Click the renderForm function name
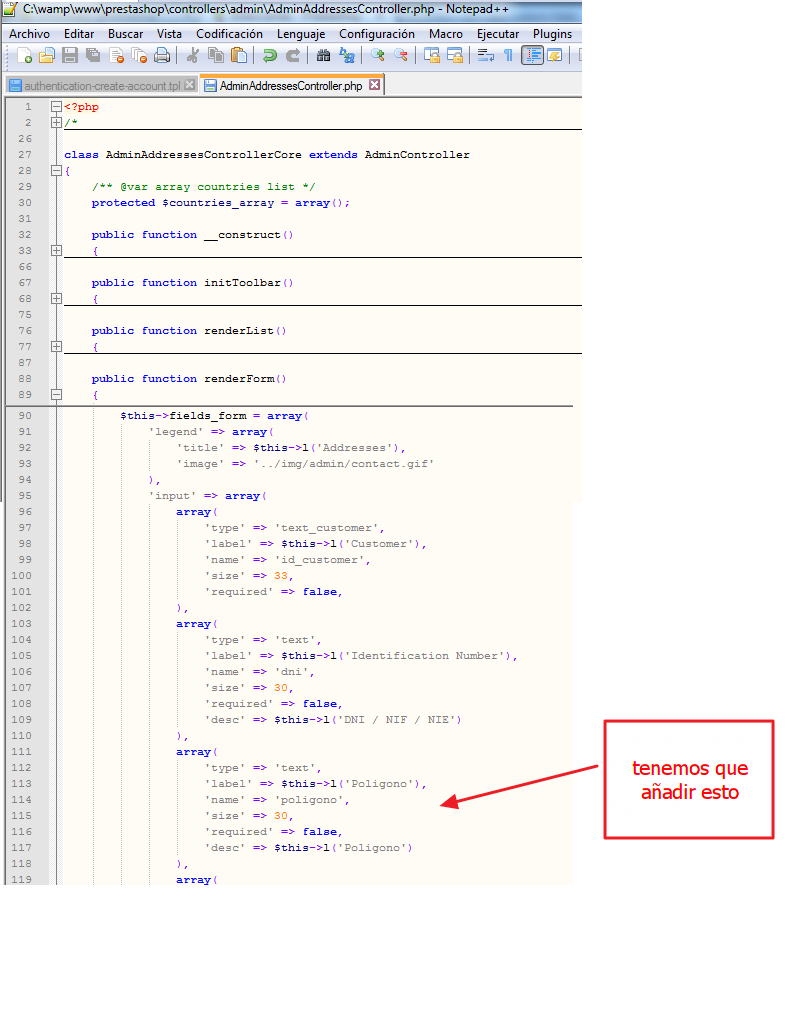 239,379
